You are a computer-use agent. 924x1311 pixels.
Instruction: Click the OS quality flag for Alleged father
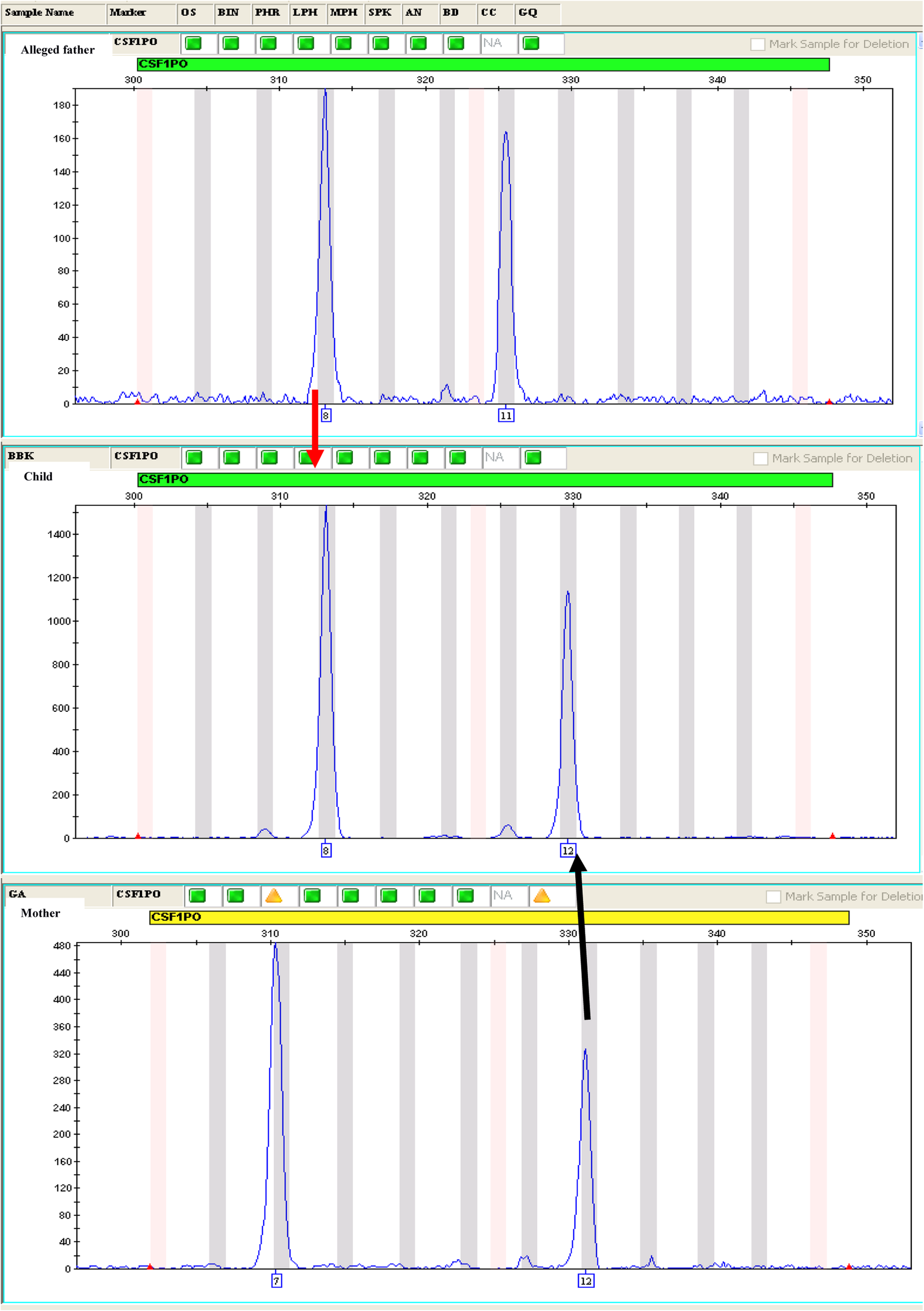point(193,43)
